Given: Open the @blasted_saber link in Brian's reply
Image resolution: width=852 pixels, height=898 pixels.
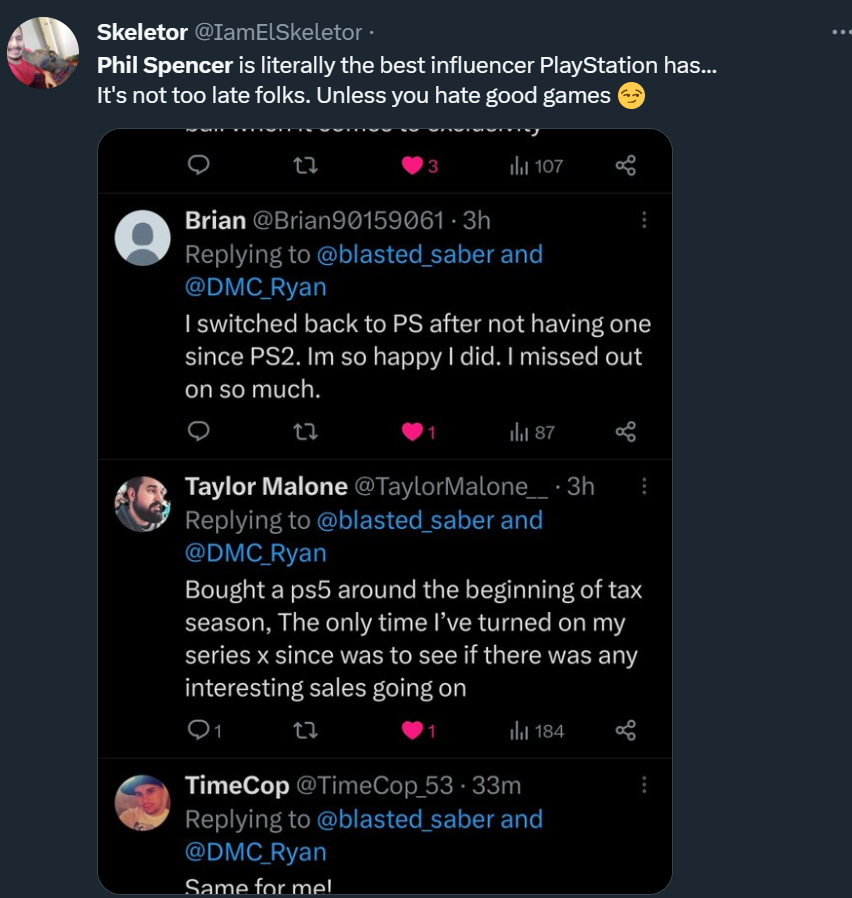Looking at the screenshot, I should pos(405,254).
